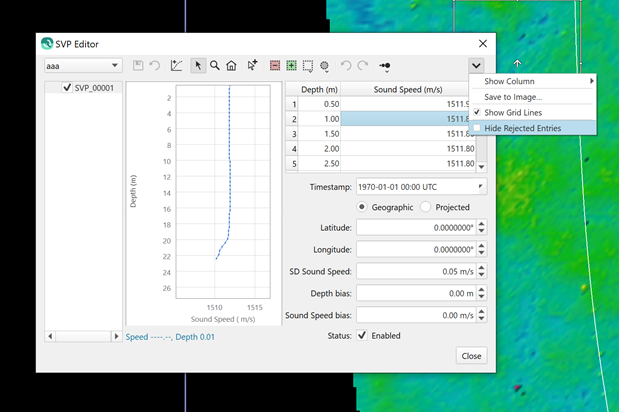
Task: Click the add-point cursor tool
Action: click(x=252, y=66)
